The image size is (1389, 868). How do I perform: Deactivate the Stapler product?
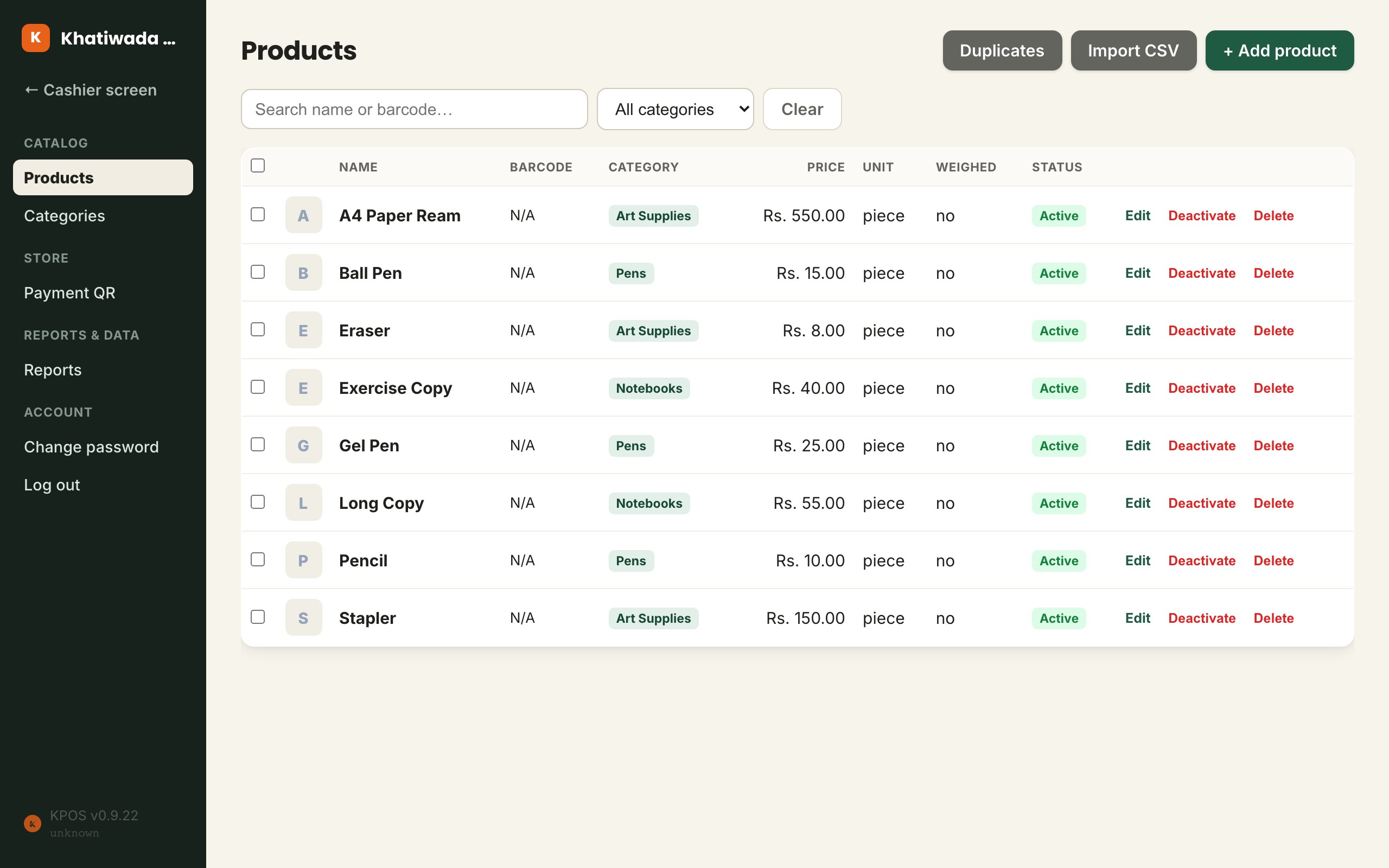(x=1202, y=618)
